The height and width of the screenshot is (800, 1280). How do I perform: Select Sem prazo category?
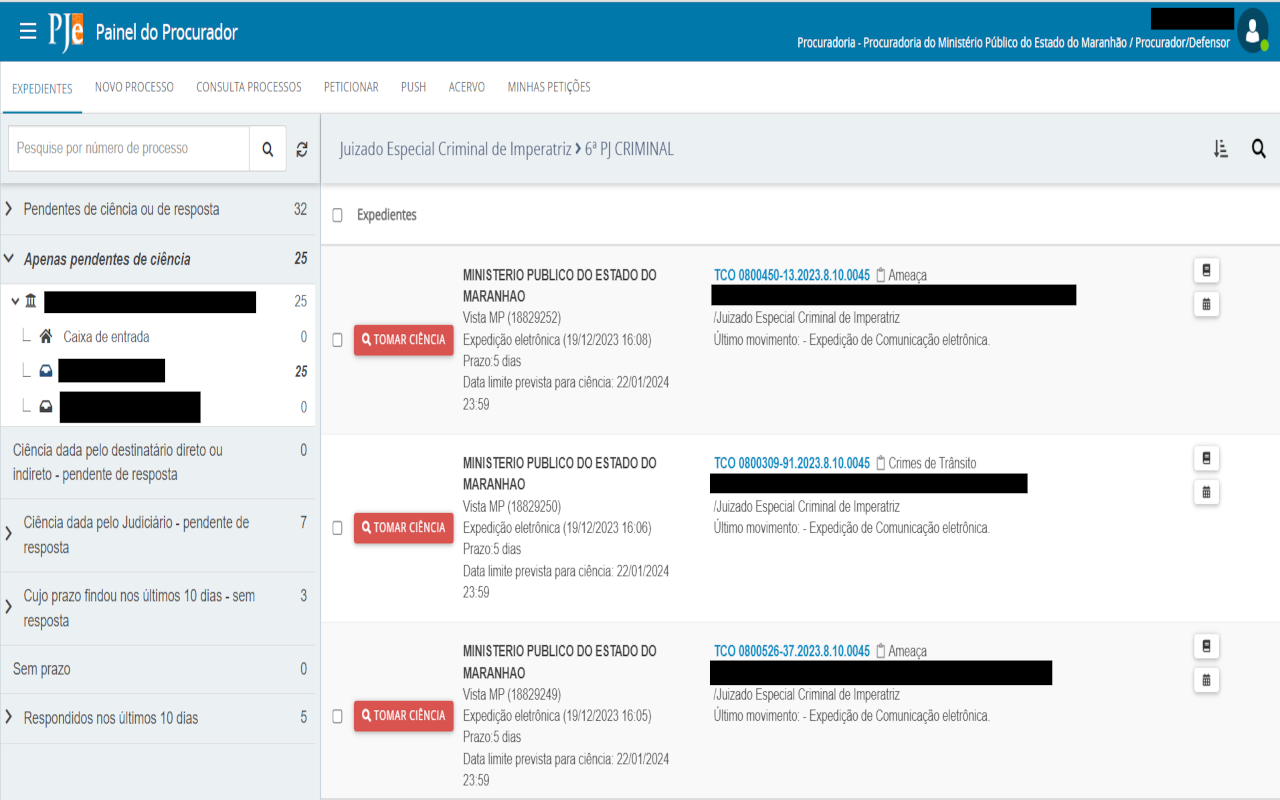point(158,669)
